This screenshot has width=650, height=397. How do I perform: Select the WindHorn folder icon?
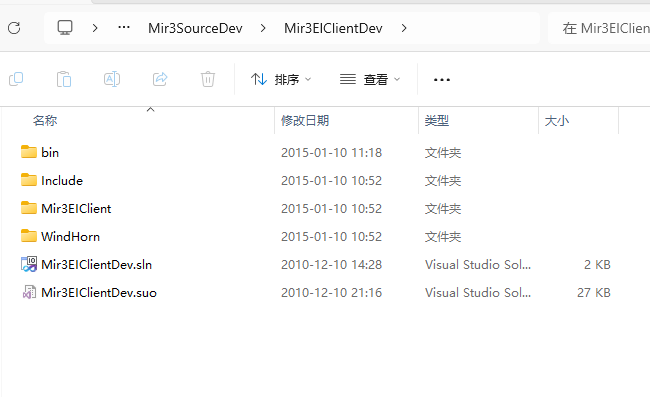click(29, 236)
